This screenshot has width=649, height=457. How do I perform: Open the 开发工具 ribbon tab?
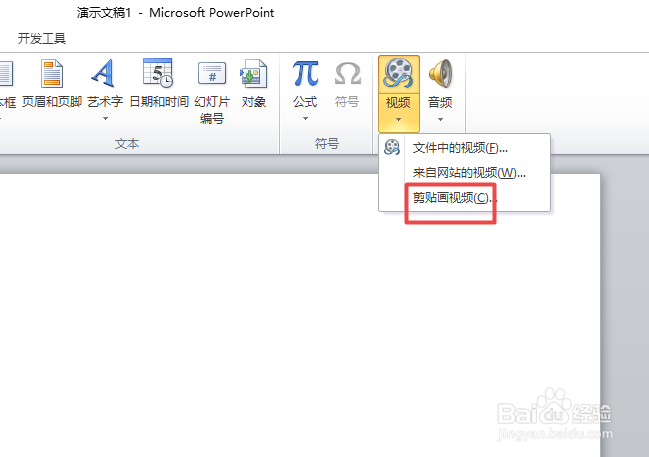[42, 38]
